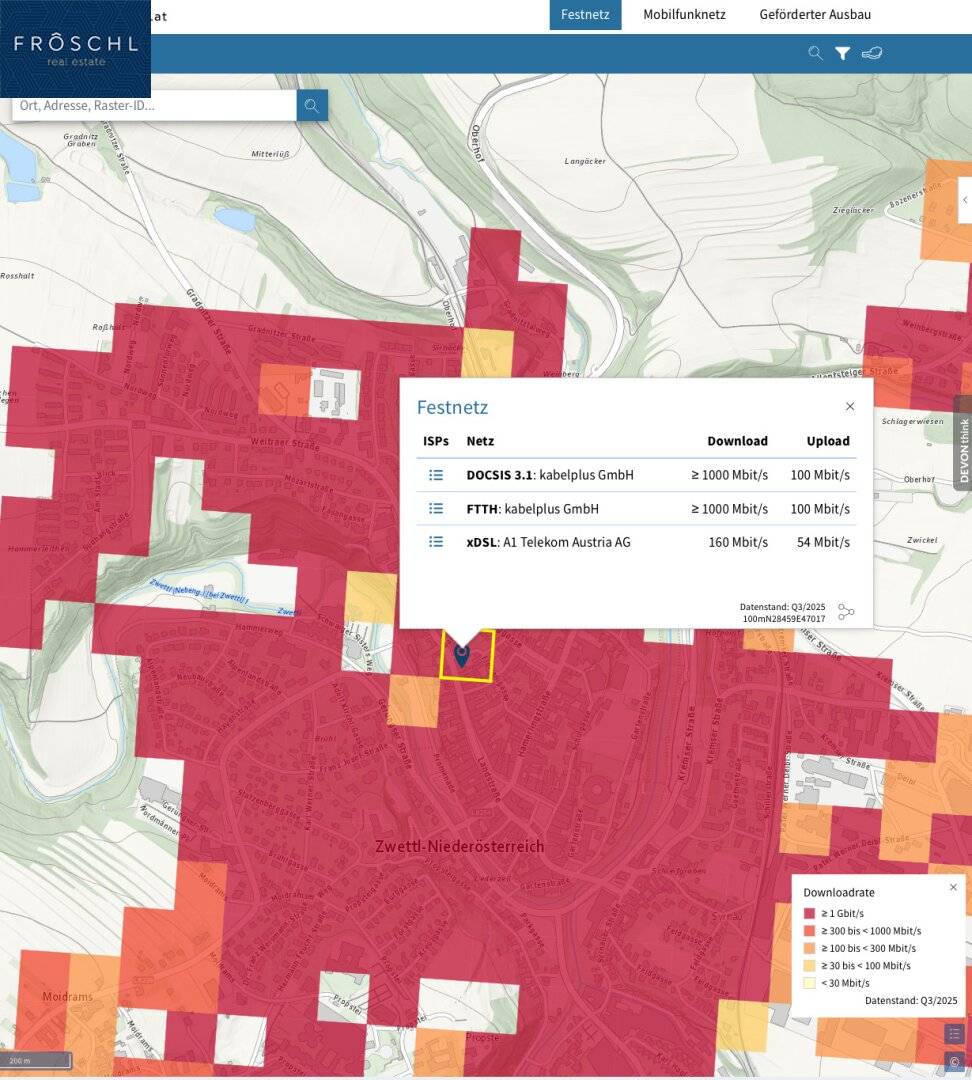Click the blue location pin marker

click(x=462, y=654)
